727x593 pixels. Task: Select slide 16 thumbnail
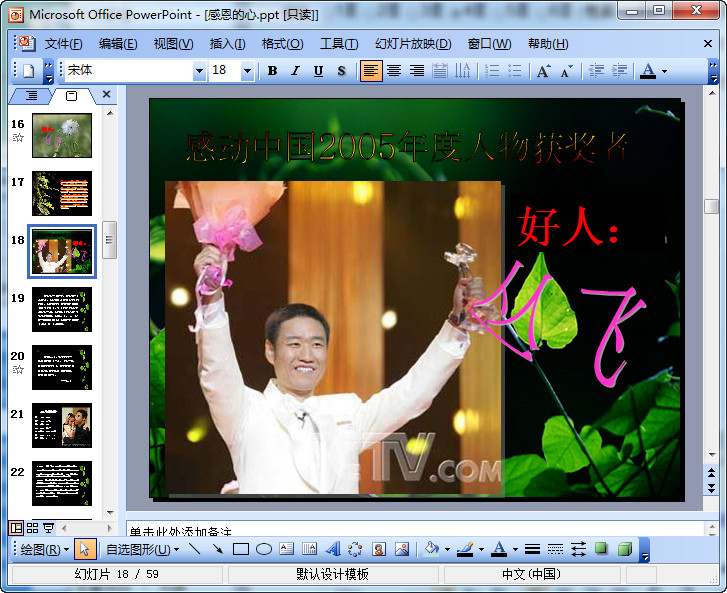click(x=62, y=135)
